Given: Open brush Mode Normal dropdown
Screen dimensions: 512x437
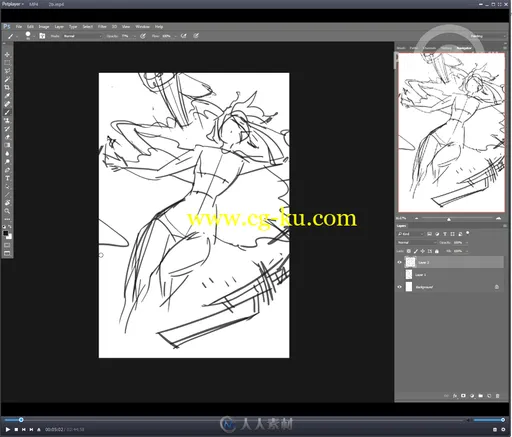Looking at the screenshot, I should [82, 36].
